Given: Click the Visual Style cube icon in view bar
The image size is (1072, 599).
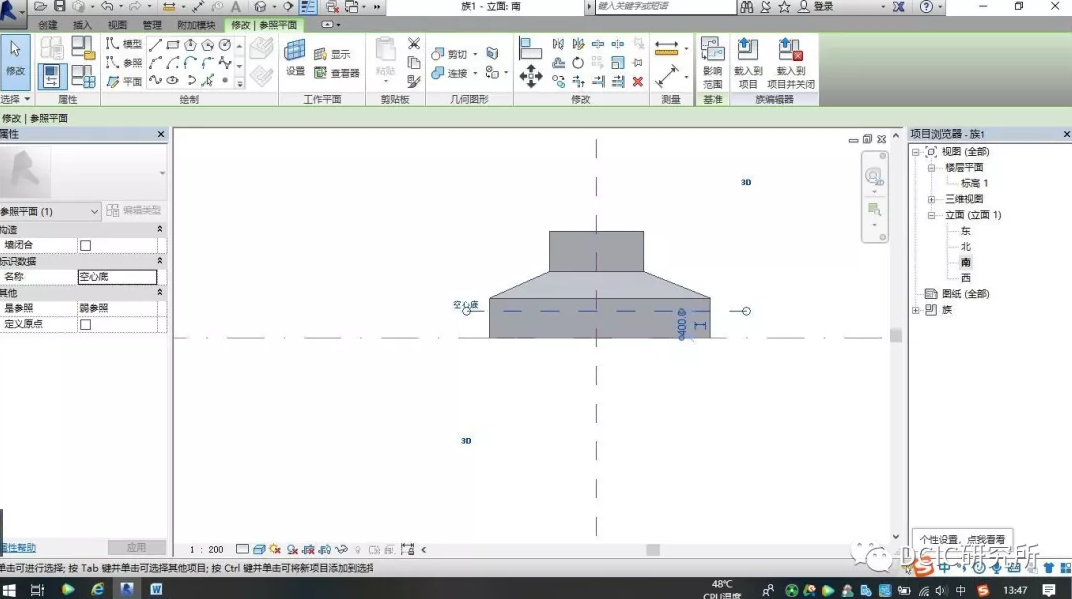Looking at the screenshot, I should [259, 549].
